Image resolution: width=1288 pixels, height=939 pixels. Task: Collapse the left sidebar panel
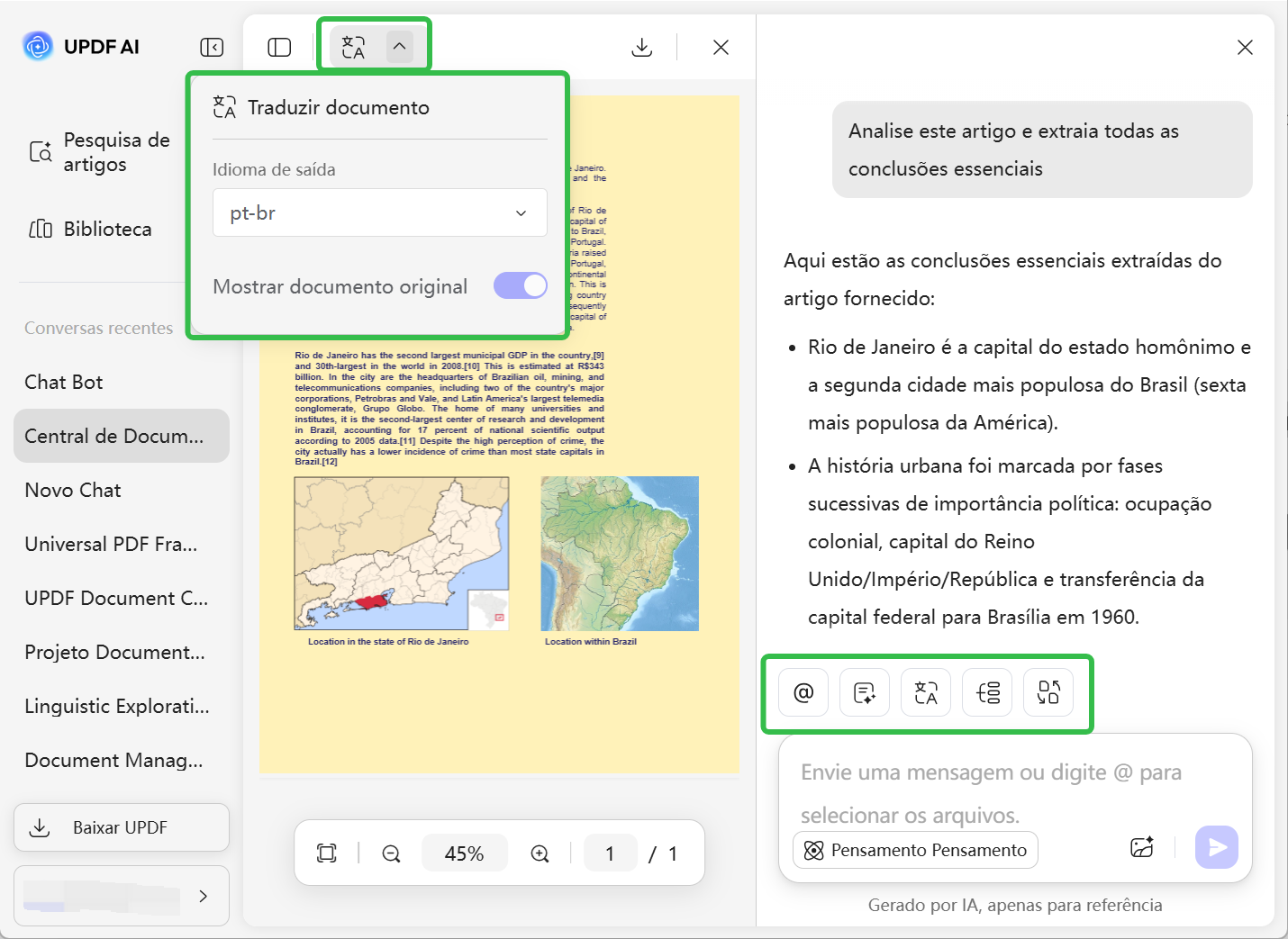click(x=212, y=47)
